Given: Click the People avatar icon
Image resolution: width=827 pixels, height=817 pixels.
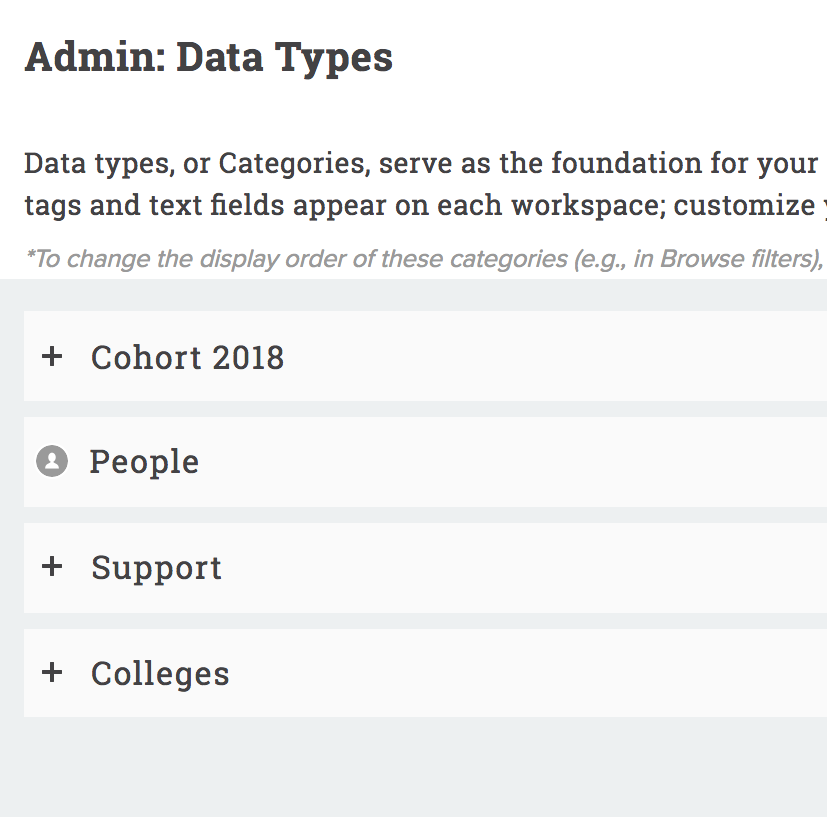Looking at the screenshot, I should (52, 461).
